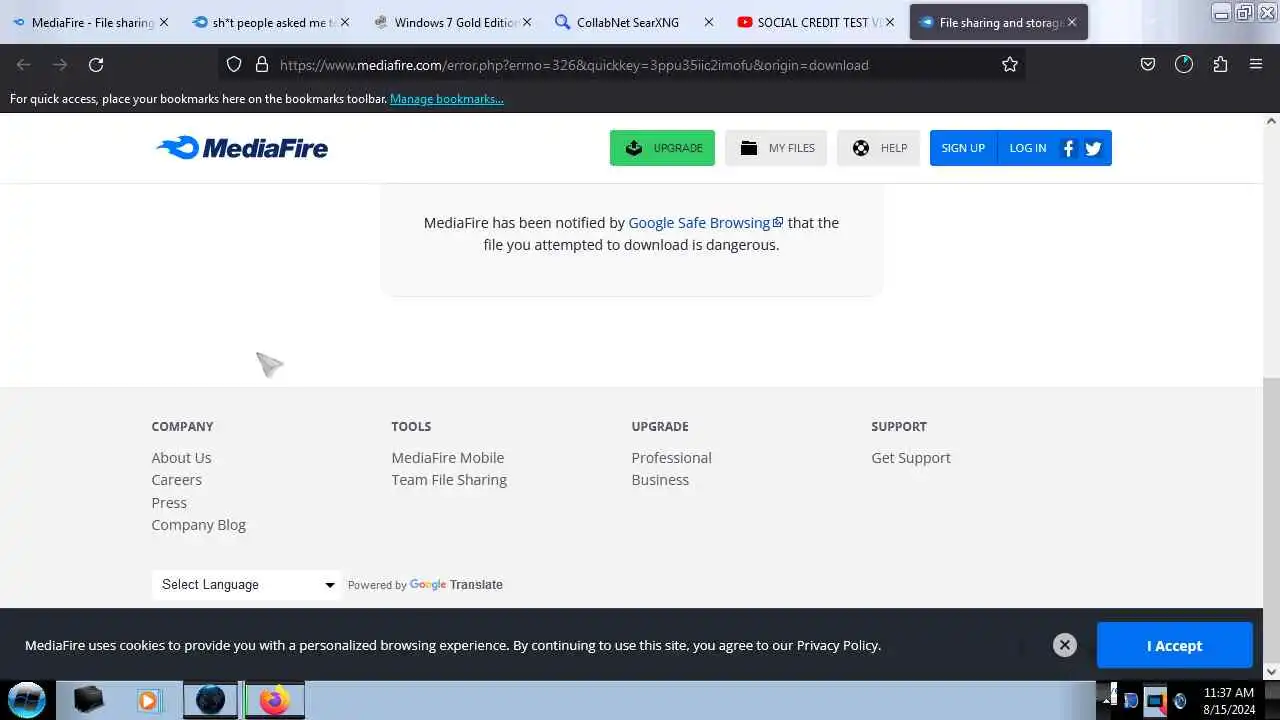Open the Extensions puzzle icon
This screenshot has height=720, width=1280.
pos(1220,65)
